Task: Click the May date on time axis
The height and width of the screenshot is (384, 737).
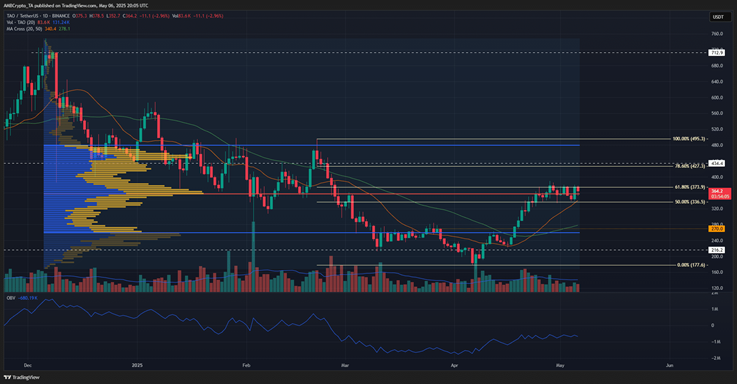Action: (x=560, y=365)
